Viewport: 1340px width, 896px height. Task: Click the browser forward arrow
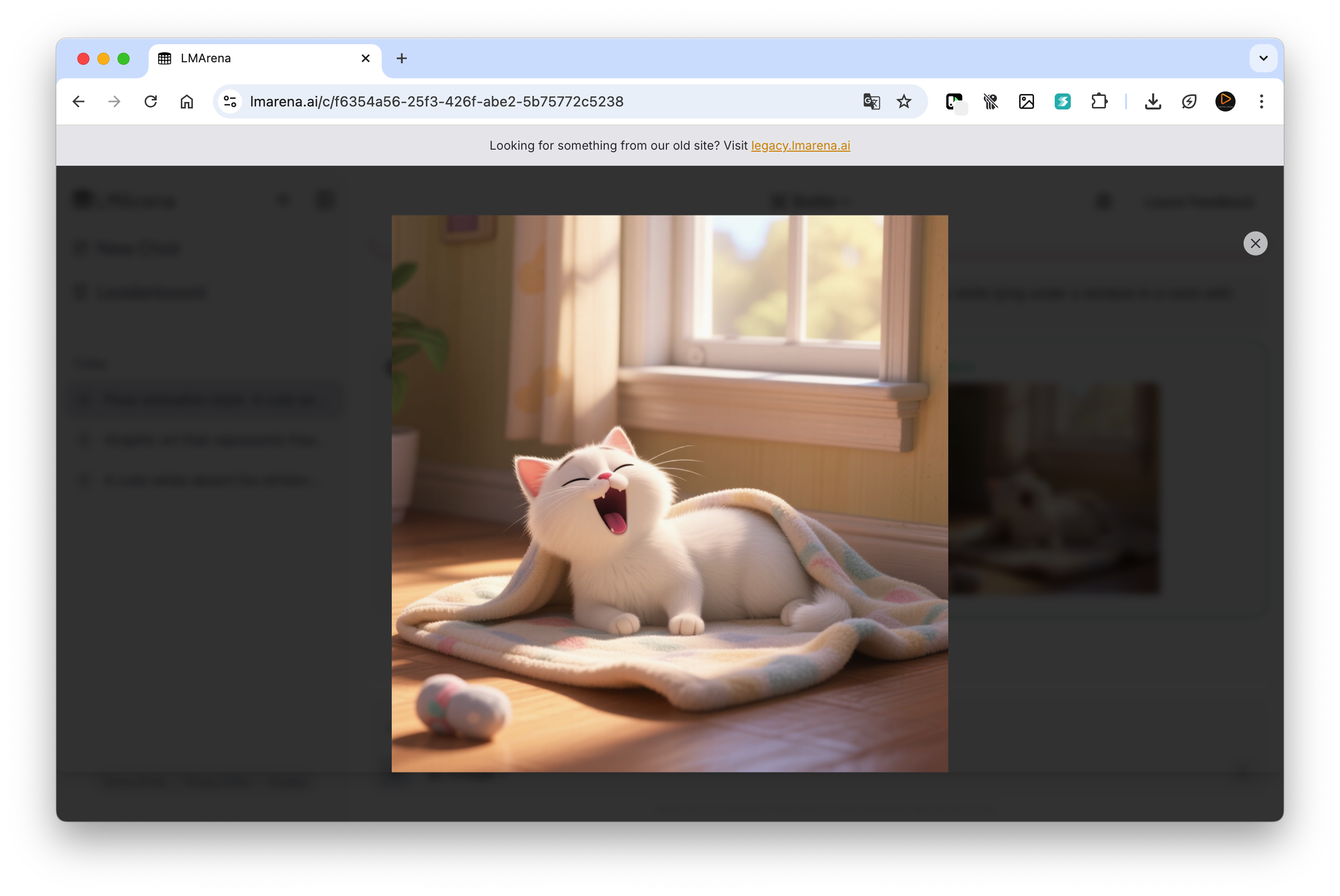115,102
